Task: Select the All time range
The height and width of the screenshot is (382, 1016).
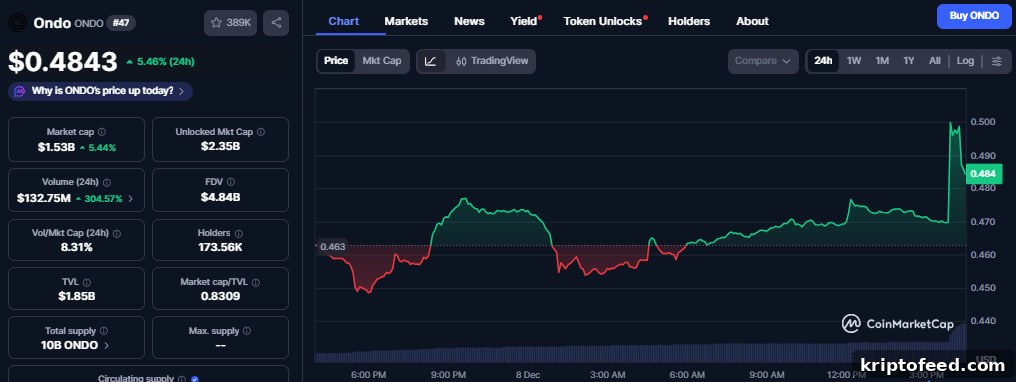Action: point(934,61)
